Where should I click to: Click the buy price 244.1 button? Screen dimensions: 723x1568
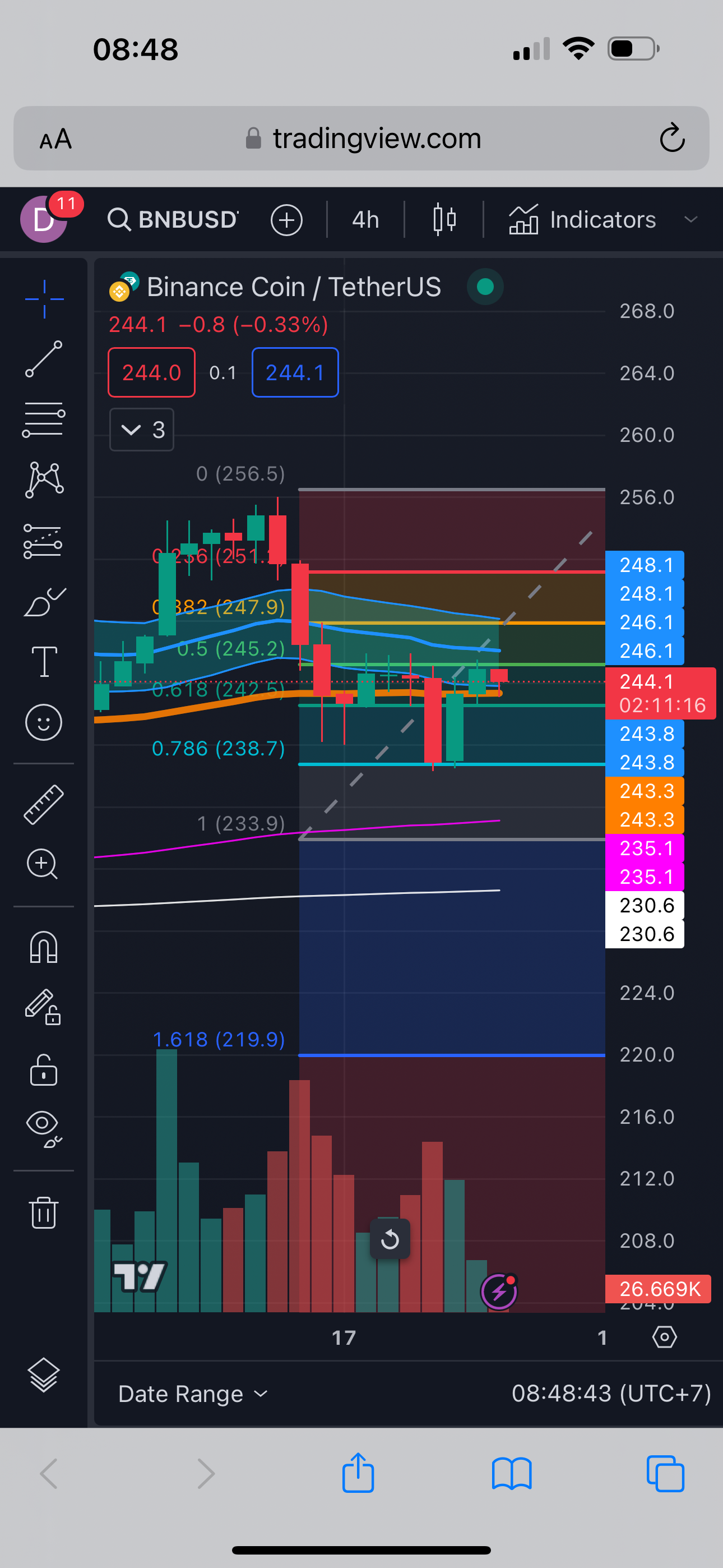pyautogui.click(x=295, y=372)
